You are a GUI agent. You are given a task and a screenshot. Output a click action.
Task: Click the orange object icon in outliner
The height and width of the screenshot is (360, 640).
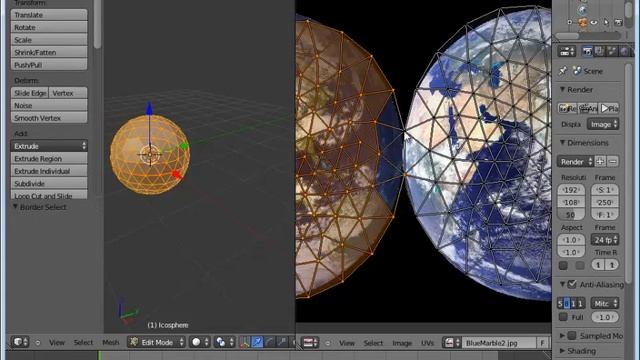click(x=582, y=22)
